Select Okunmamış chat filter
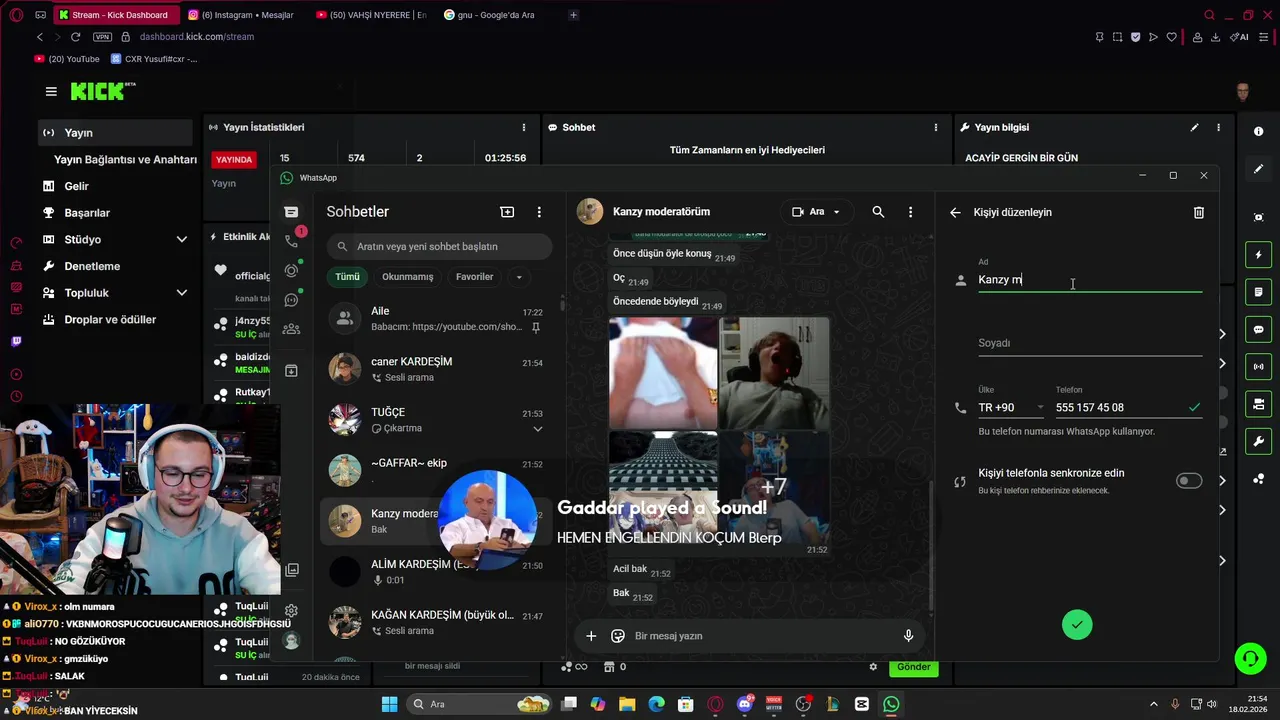The width and height of the screenshot is (1280, 720). 407,277
